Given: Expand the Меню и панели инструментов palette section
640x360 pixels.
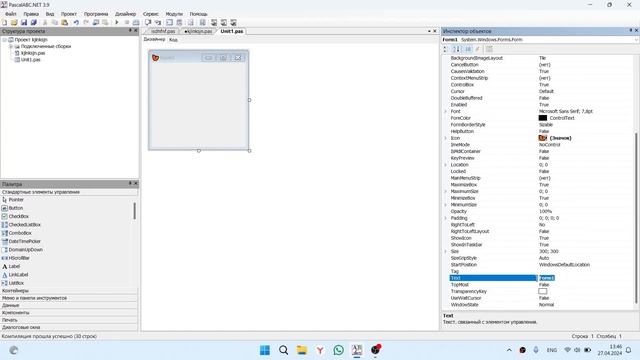Looking at the screenshot, I should (69, 298).
